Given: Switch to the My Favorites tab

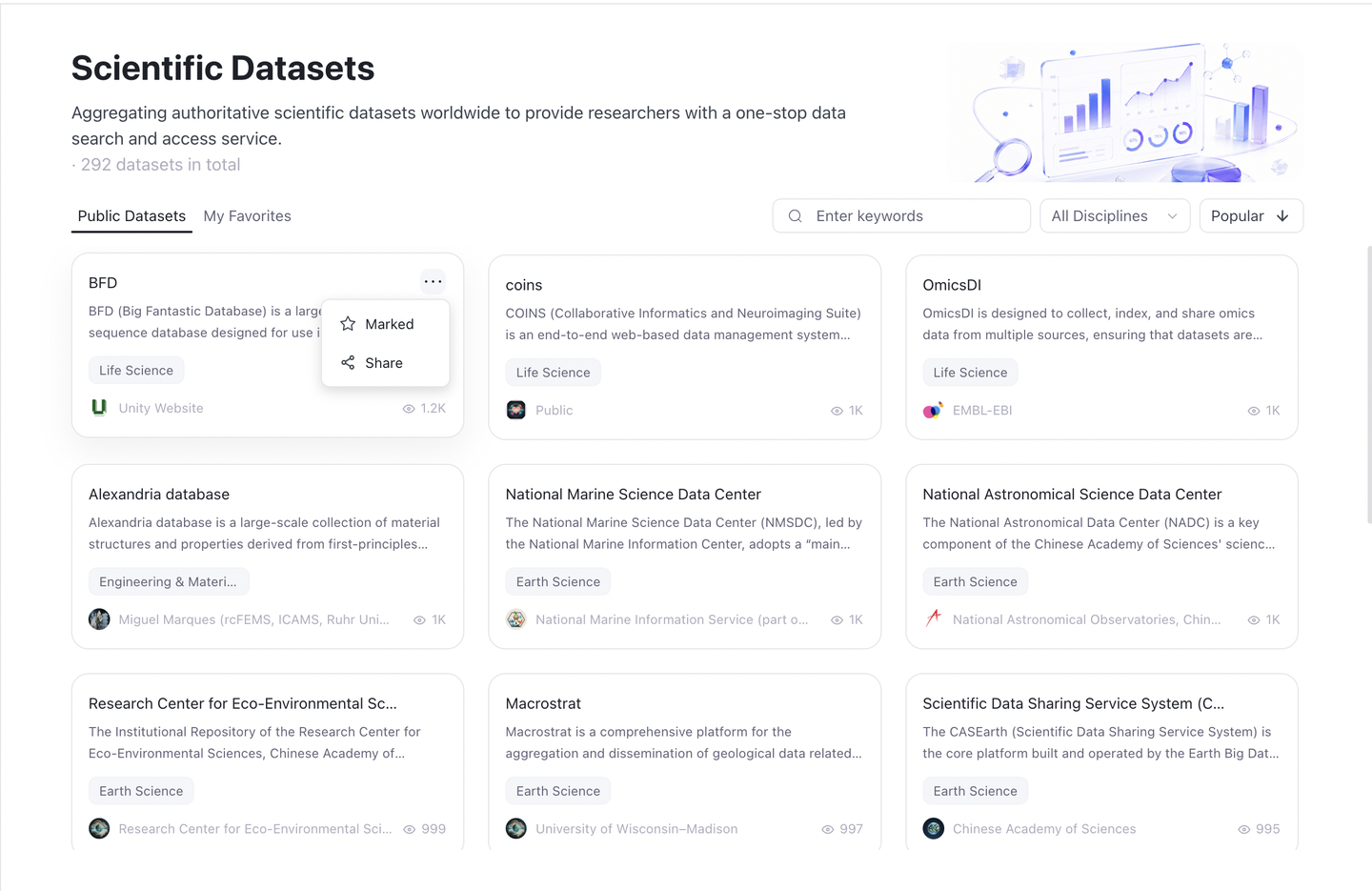Looking at the screenshot, I should (x=248, y=216).
